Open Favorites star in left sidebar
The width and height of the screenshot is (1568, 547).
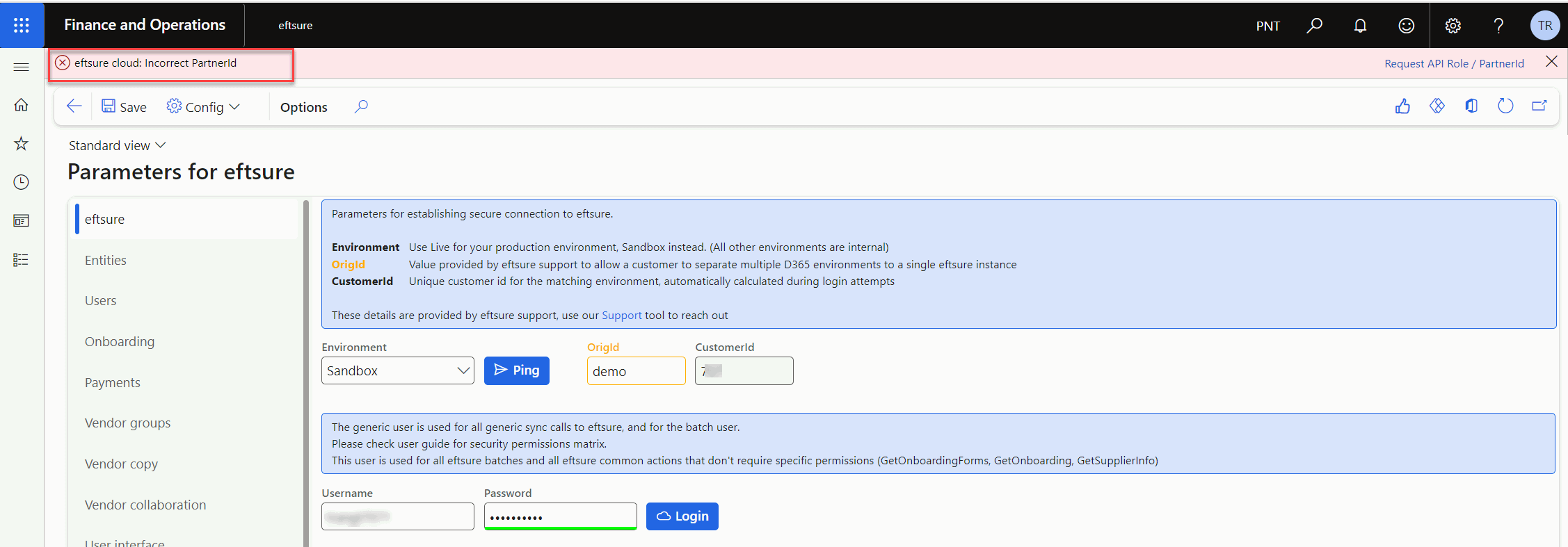coord(22,144)
